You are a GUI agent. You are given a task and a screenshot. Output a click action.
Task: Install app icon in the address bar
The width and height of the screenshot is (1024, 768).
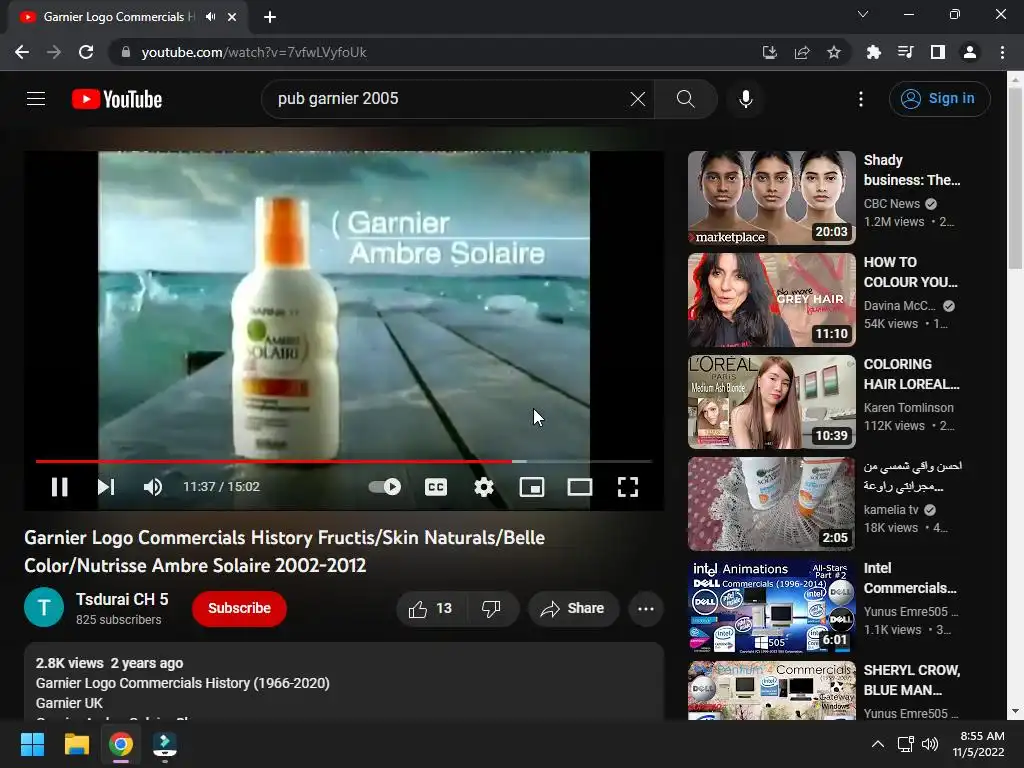pyautogui.click(x=769, y=52)
